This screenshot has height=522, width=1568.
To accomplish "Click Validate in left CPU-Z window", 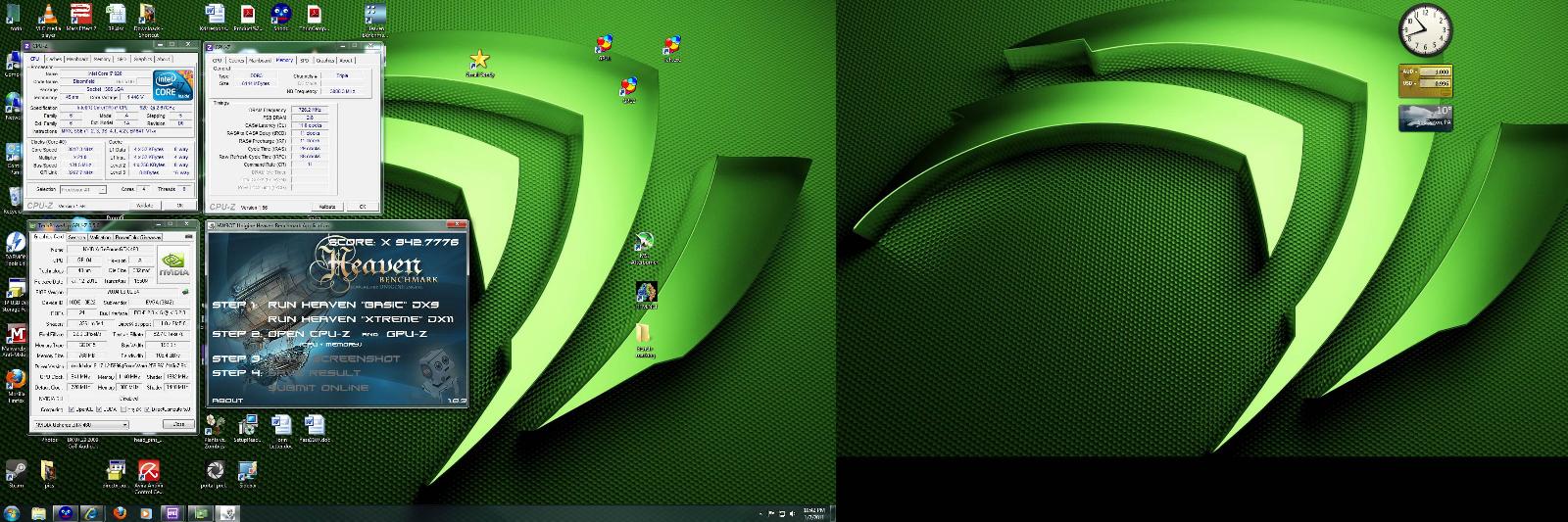I will (145, 205).
